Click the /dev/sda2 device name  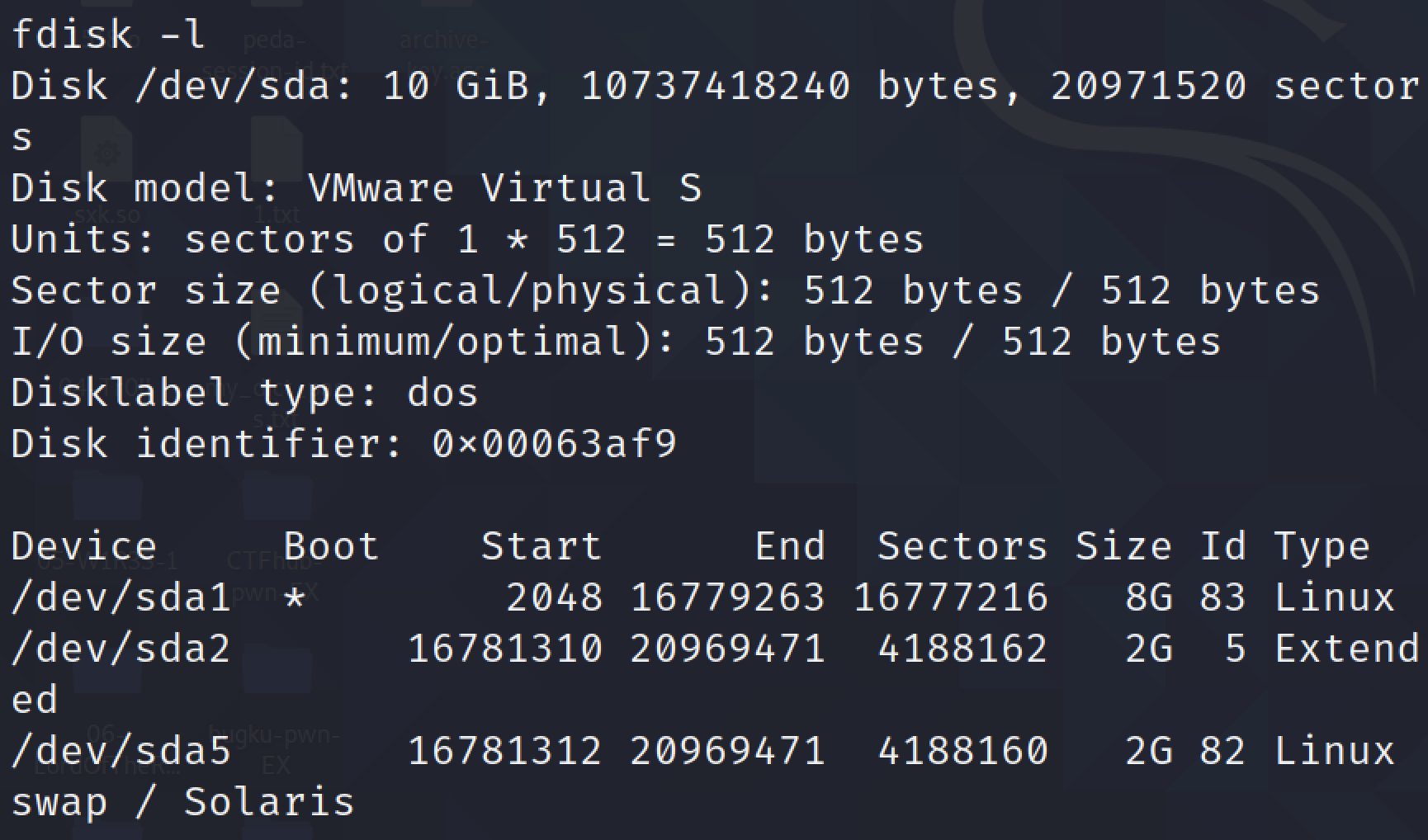121,649
